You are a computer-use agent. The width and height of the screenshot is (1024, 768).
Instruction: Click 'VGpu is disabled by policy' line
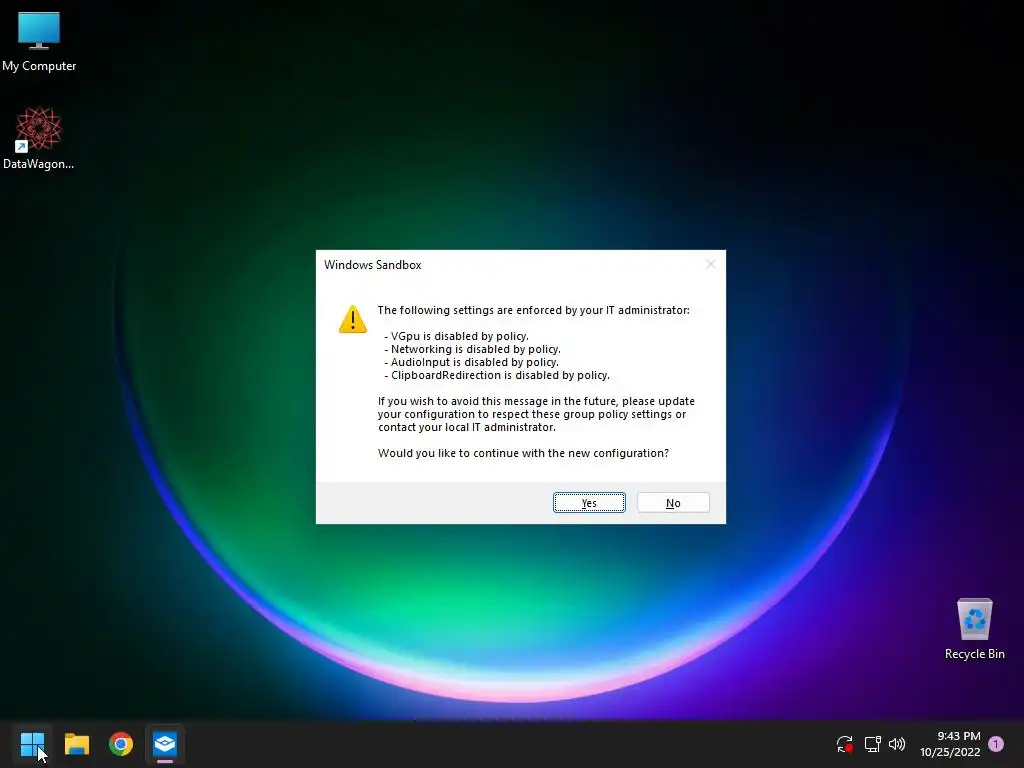[456, 336]
